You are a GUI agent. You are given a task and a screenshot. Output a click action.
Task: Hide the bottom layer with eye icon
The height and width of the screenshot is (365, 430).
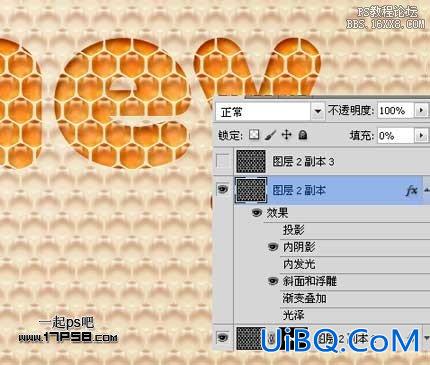(223, 337)
